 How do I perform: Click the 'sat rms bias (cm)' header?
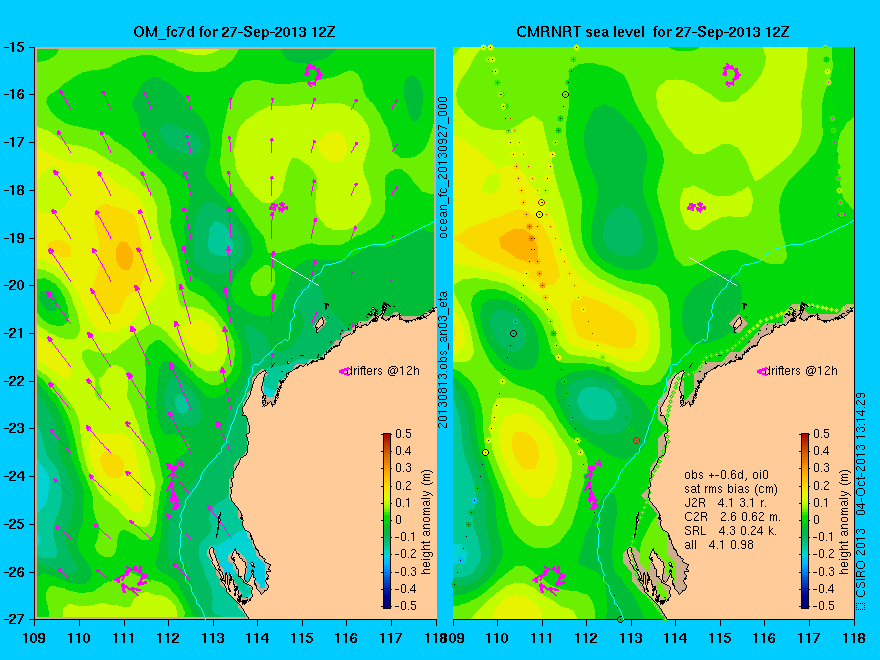coord(731,489)
